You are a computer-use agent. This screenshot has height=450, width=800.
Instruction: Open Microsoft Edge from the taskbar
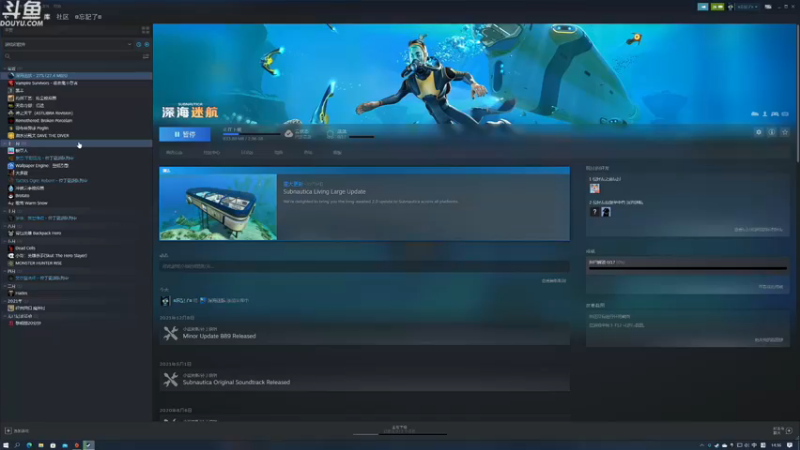(x=29, y=445)
